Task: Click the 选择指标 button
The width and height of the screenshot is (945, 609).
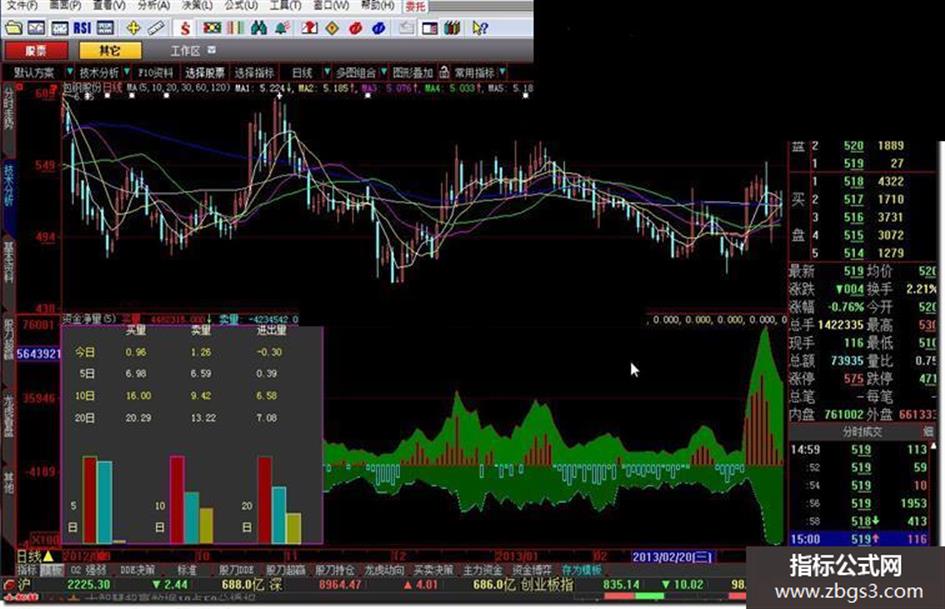Action: (x=254, y=72)
